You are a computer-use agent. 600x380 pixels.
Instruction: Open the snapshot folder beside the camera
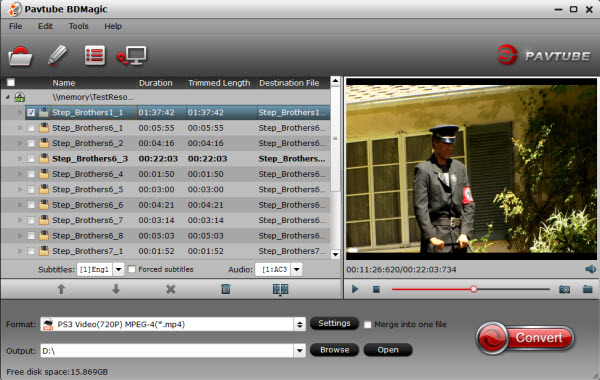[588, 289]
